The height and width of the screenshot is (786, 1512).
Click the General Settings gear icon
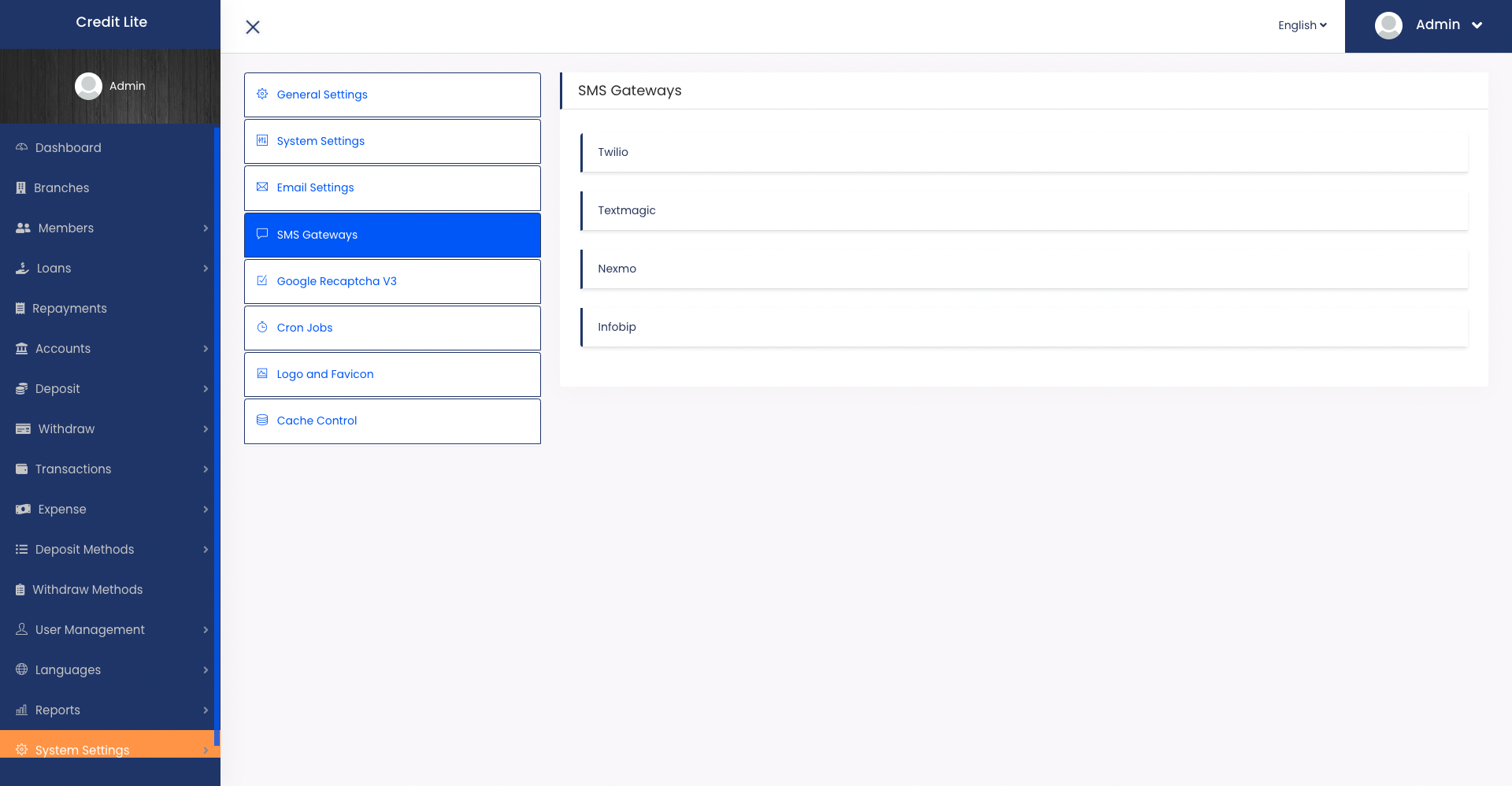tap(262, 94)
